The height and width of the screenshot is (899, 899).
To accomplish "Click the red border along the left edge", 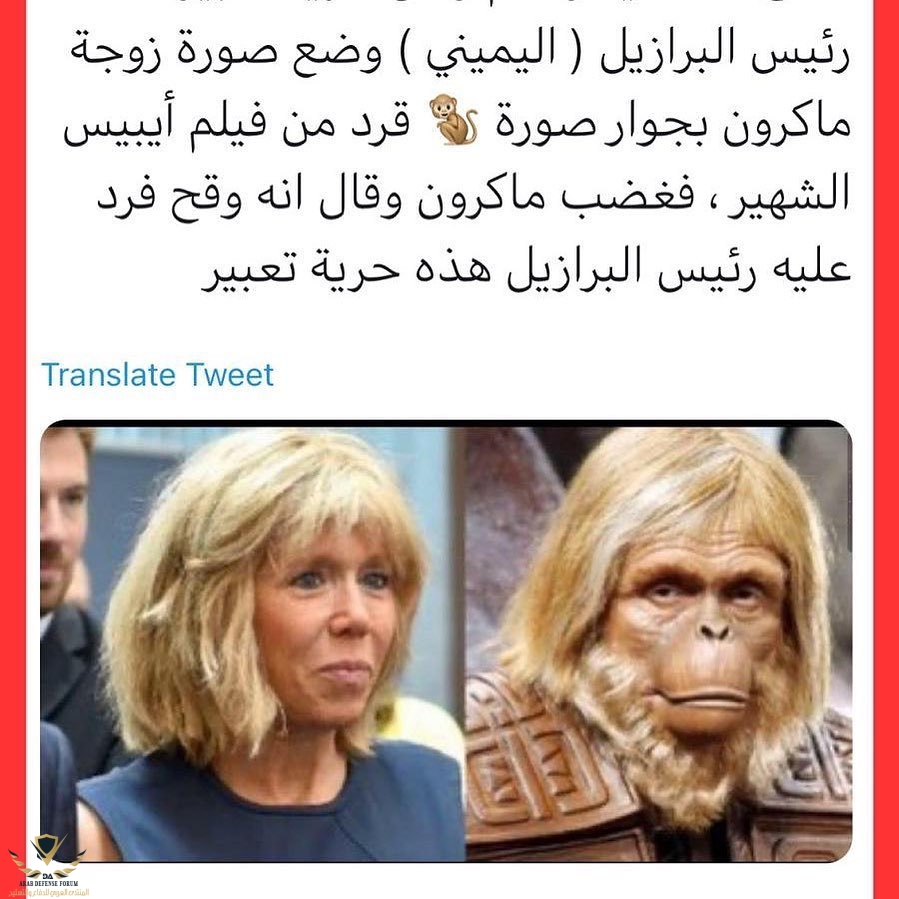I will point(13,401).
